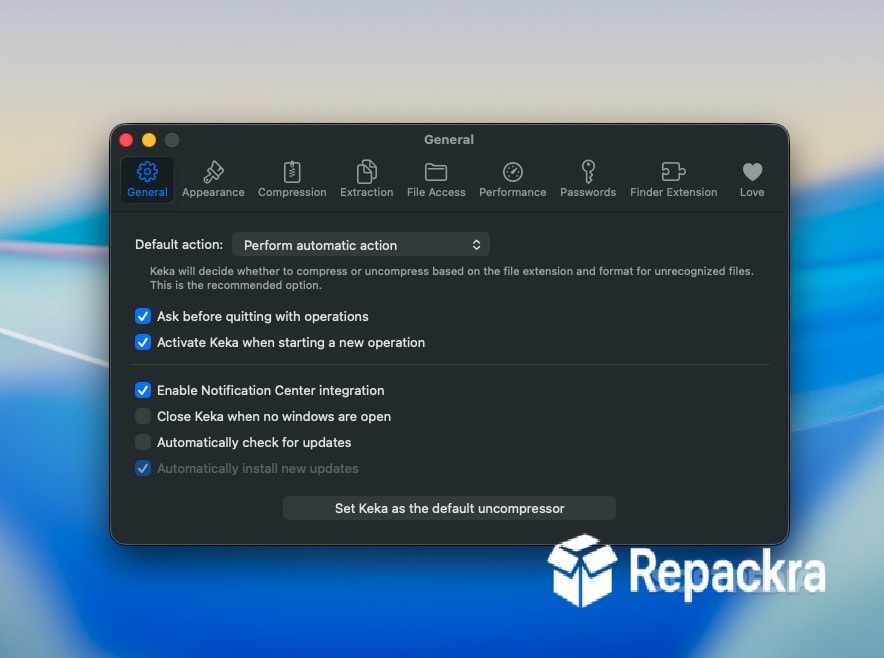The height and width of the screenshot is (658, 884).
Task: Open the Default action dropdown
Action: tap(361, 245)
